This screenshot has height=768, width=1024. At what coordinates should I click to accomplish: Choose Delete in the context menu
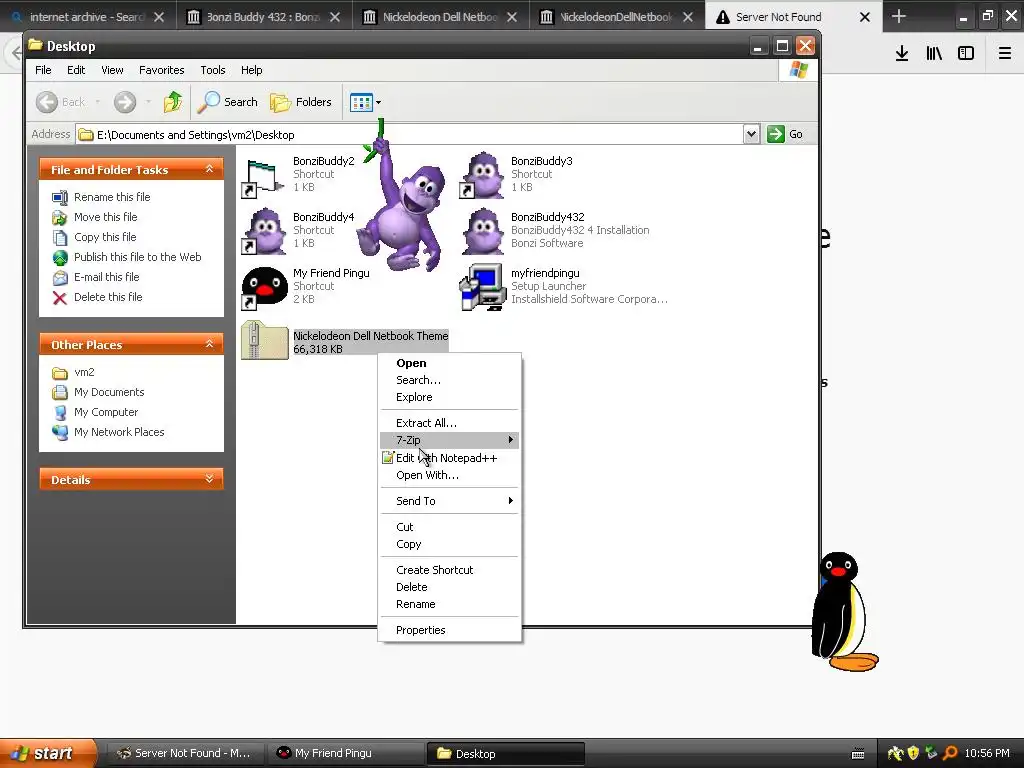[449, 587]
